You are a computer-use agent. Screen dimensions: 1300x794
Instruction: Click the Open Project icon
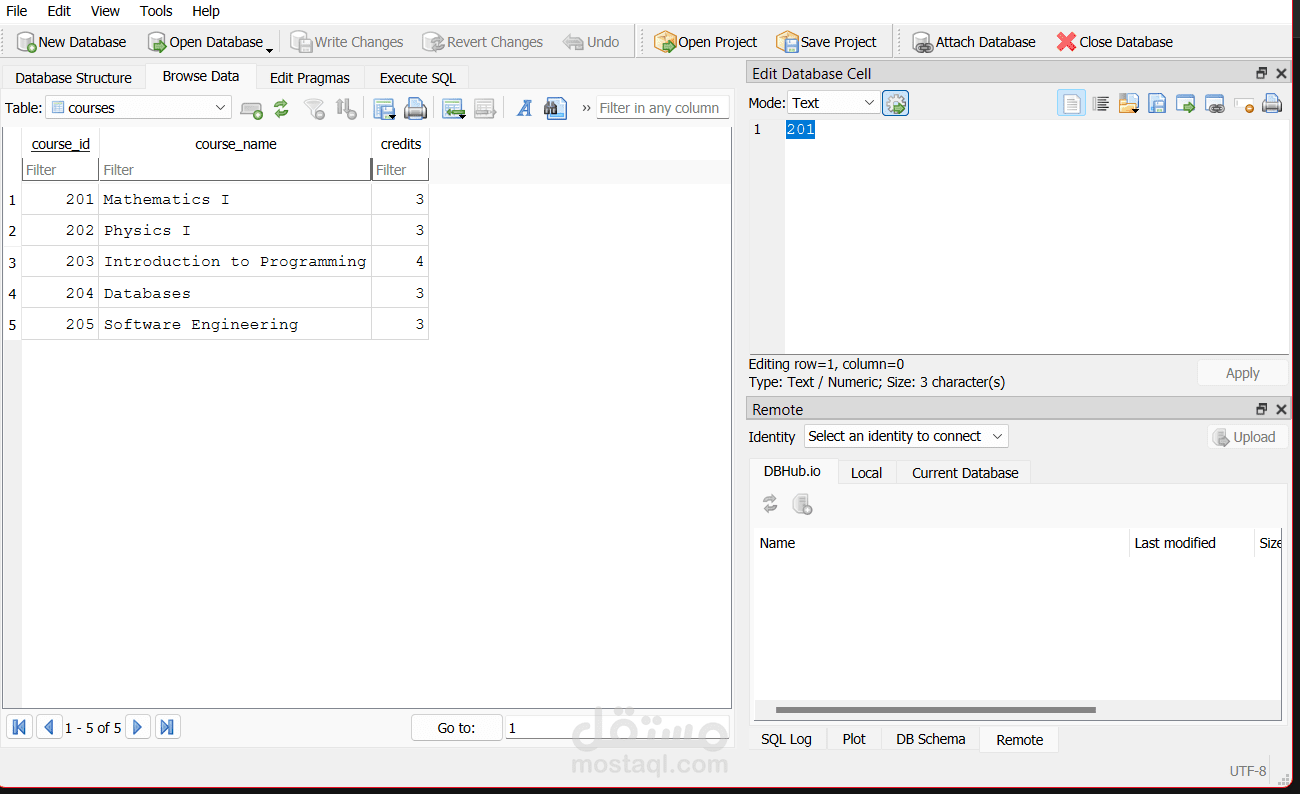(x=665, y=42)
